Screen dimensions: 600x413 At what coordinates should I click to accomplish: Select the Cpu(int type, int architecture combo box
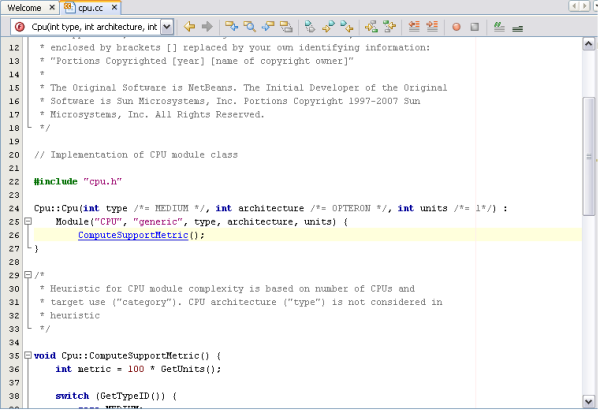(x=92, y=27)
